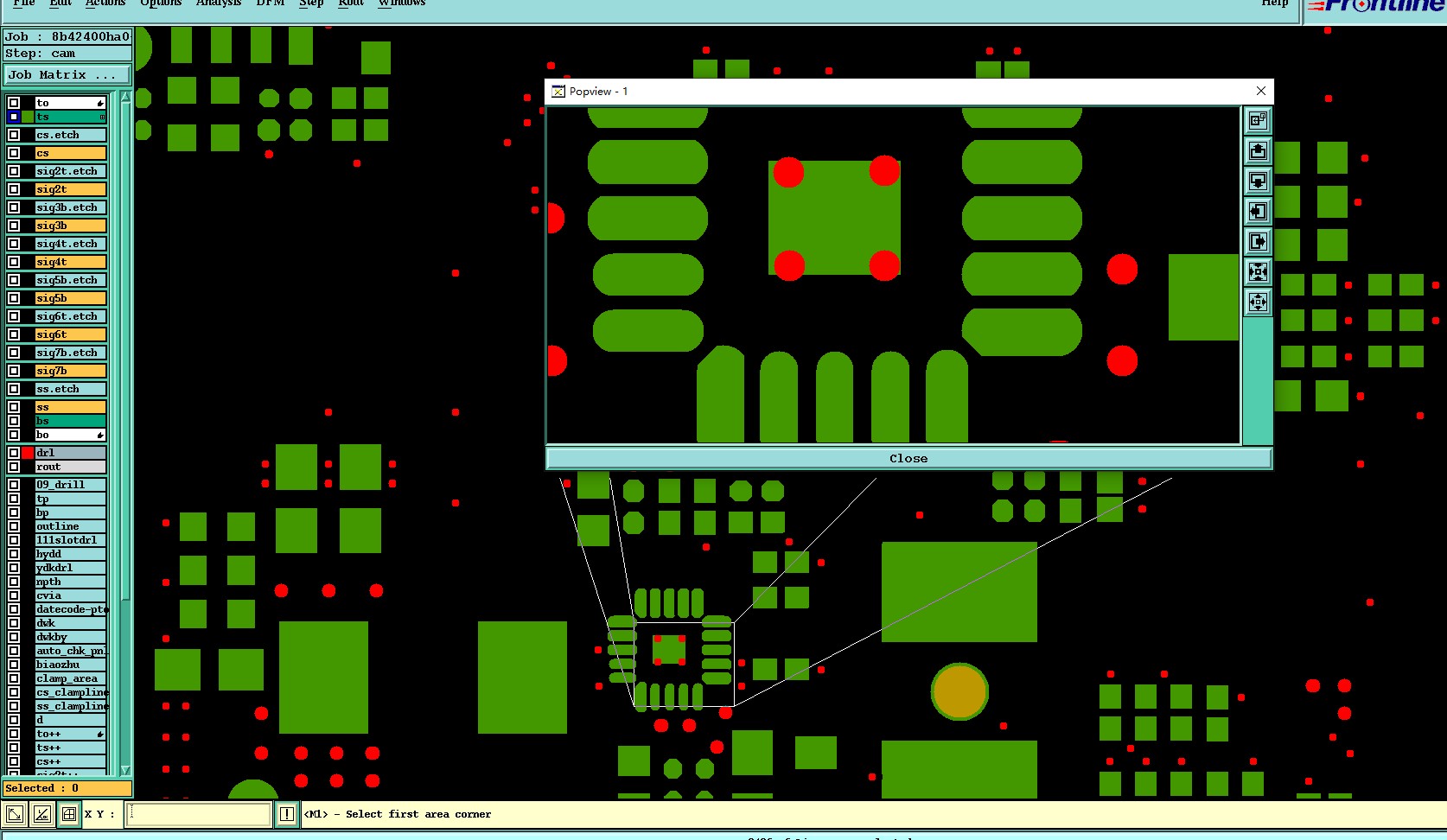Open the DFM menu
Image resolution: width=1447 pixels, height=840 pixels.
(x=271, y=3)
